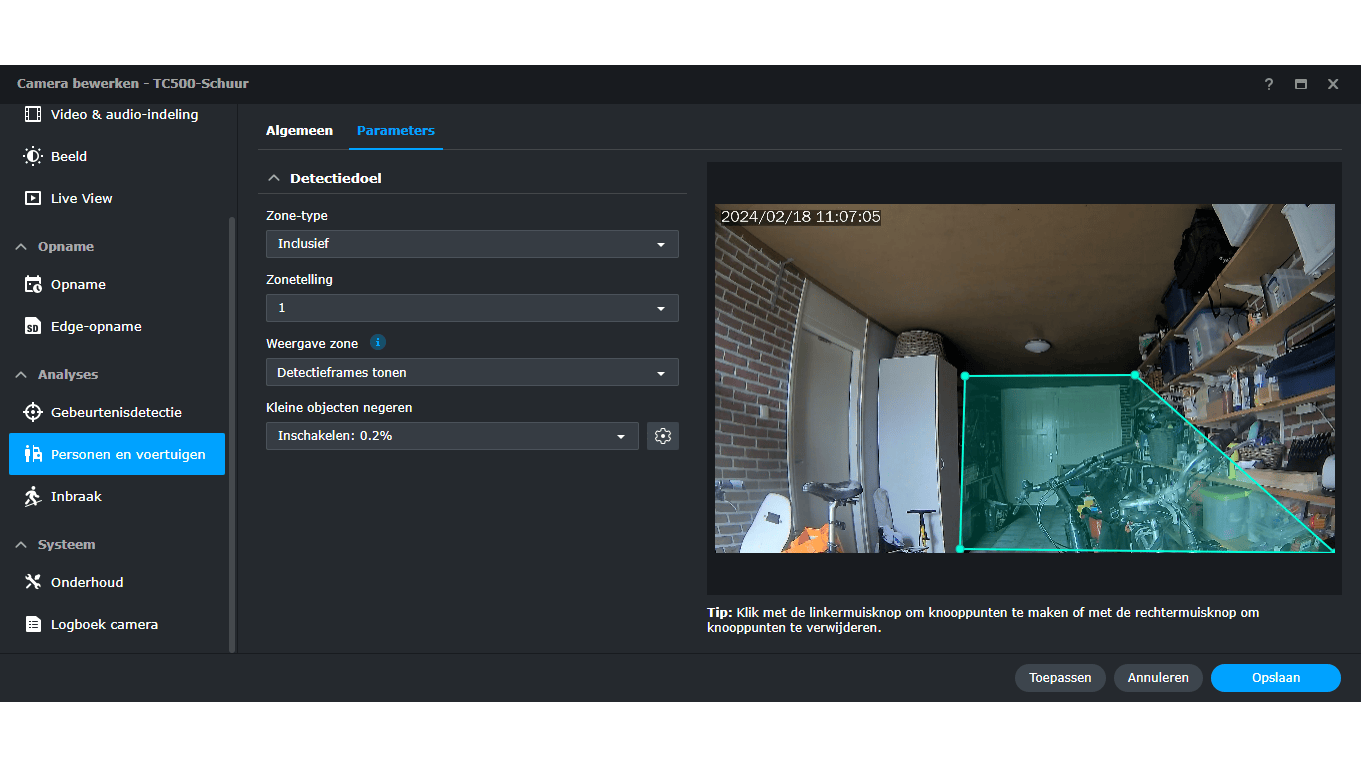Open the Zone-type dropdown showing Inclusief
This screenshot has height=766, width=1361.
click(472, 244)
